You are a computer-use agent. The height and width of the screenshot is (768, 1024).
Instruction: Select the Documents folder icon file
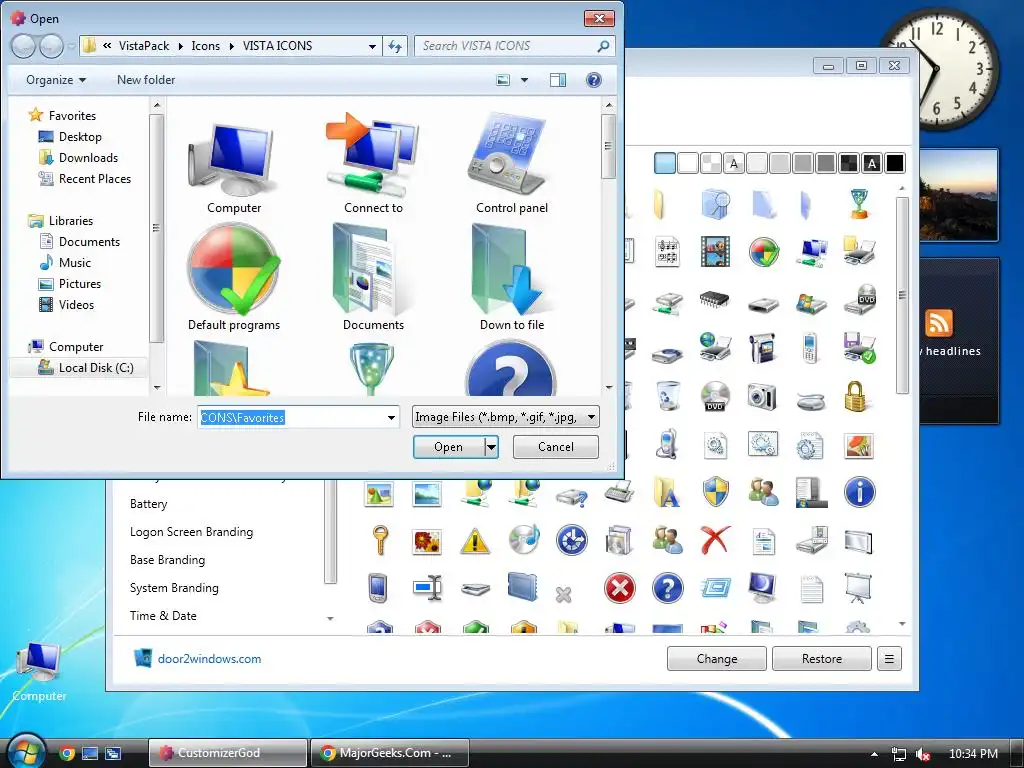point(373,278)
